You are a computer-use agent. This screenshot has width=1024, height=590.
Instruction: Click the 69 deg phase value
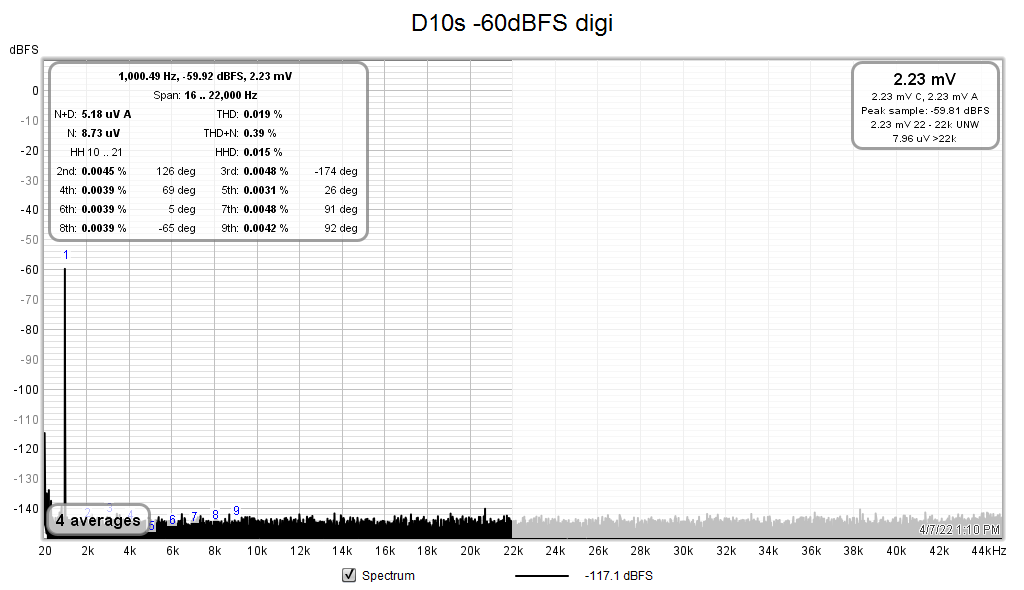pos(179,190)
